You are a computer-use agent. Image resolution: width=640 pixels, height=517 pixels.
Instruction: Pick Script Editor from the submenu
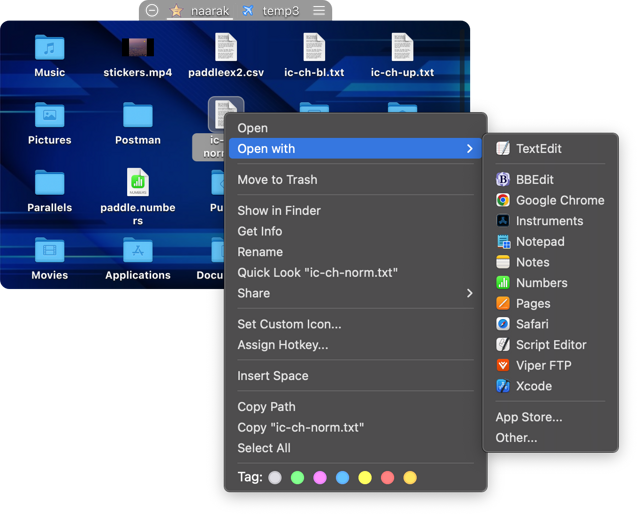tap(550, 345)
